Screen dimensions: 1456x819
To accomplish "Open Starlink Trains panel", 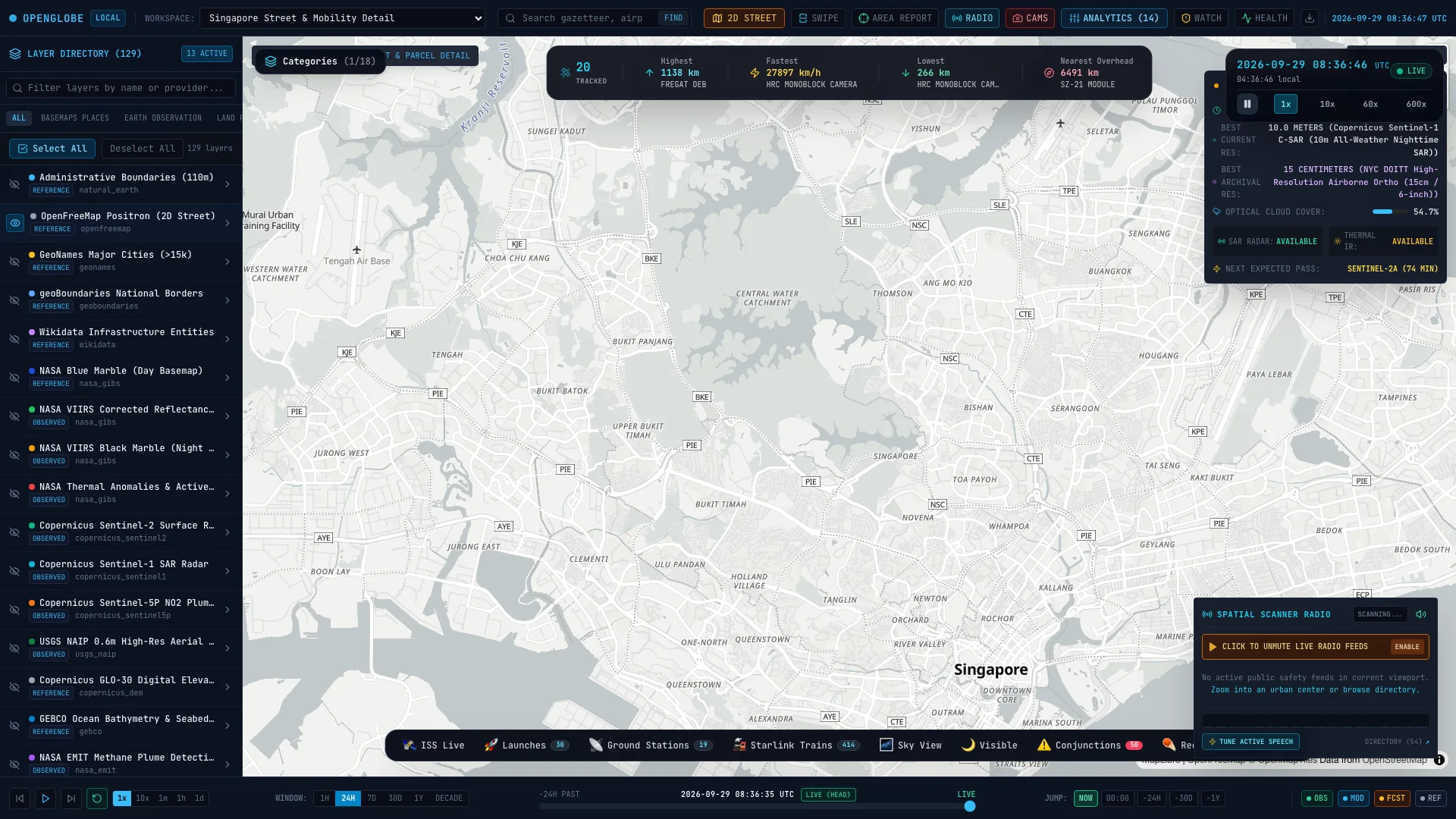I will 795,745.
